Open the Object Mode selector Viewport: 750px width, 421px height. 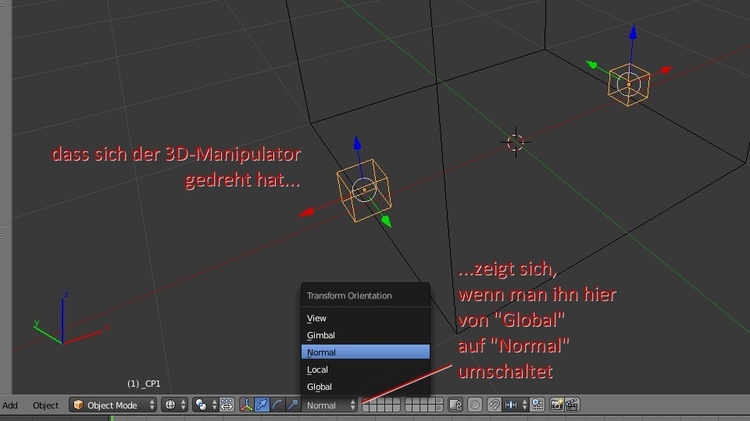pos(113,405)
